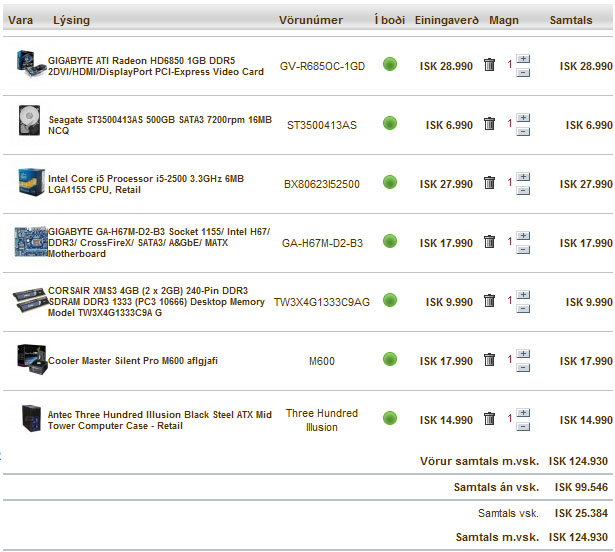
Task: Delete Corsair XMS3 memory using trash icon
Action: [489, 301]
